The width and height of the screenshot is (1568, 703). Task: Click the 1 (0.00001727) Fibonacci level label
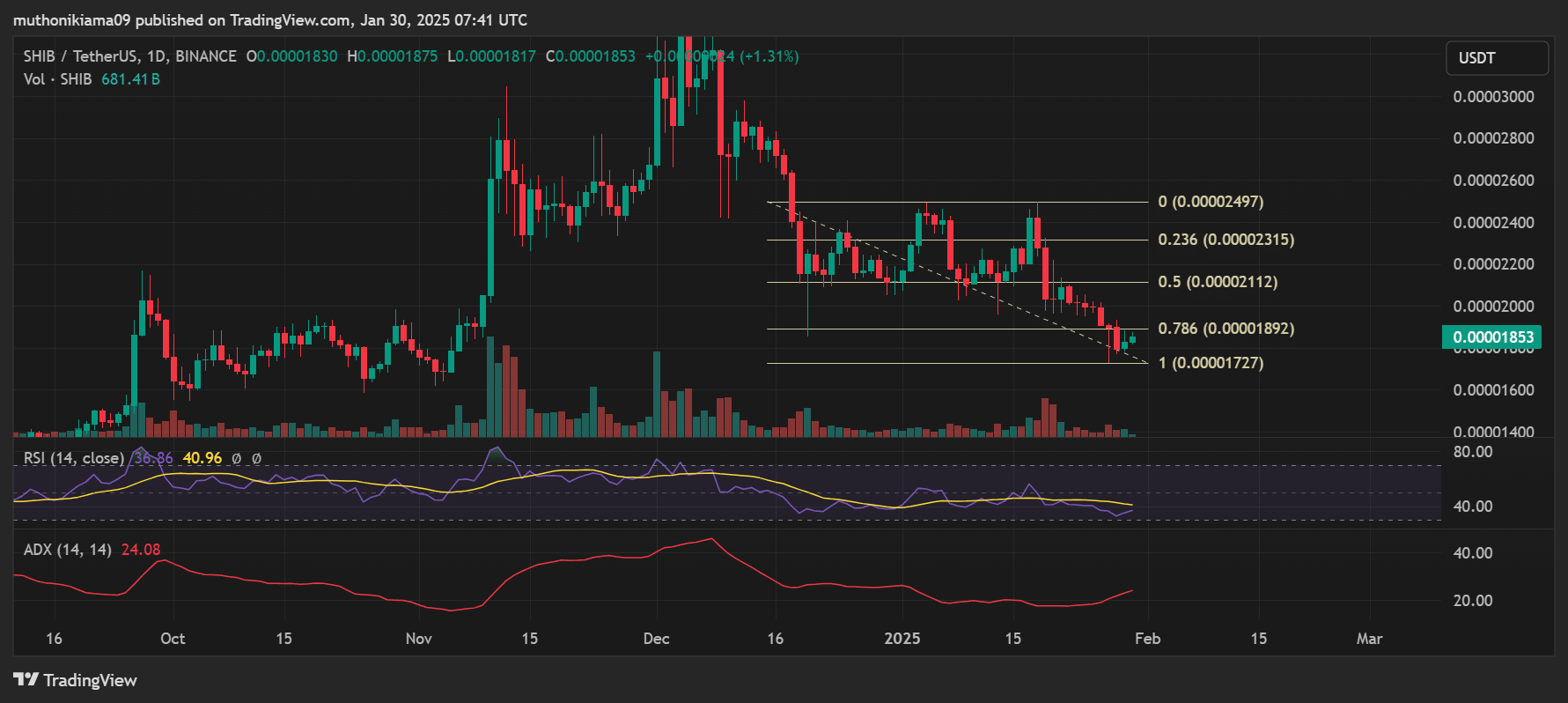1210,363
